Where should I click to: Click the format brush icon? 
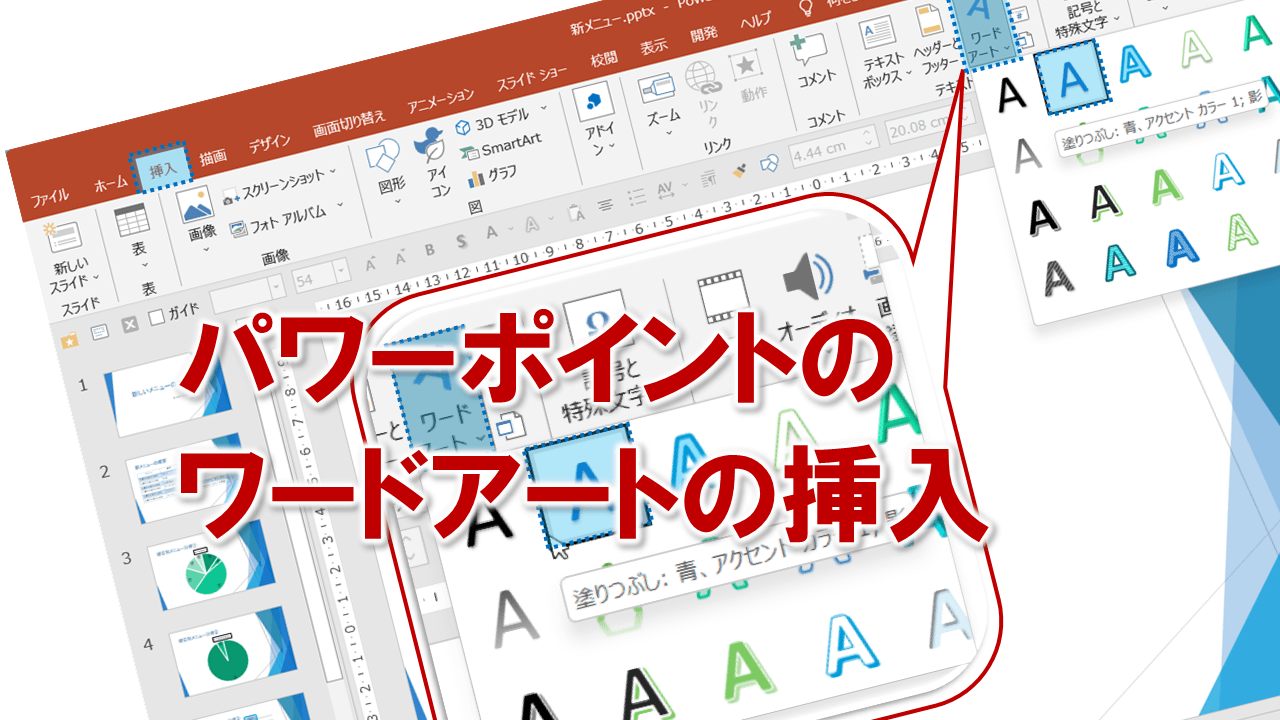click(740, 170)
